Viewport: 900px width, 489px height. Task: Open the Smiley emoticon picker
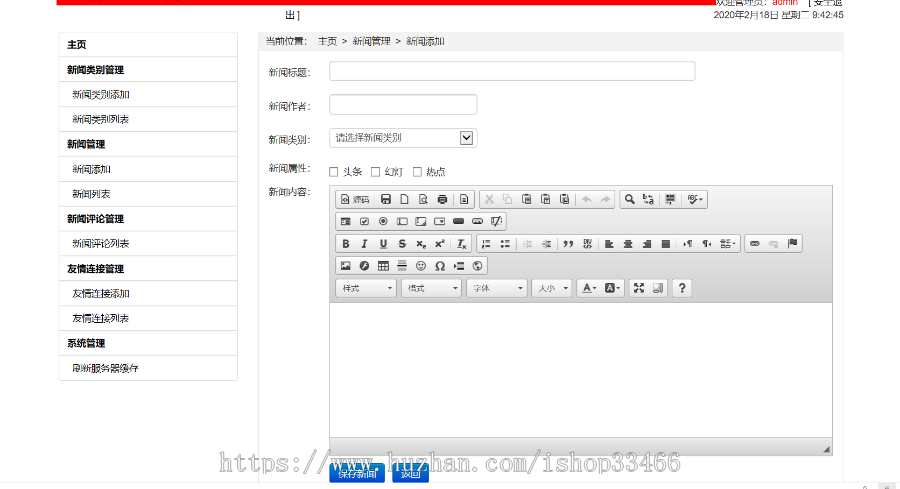pos(421,266)
